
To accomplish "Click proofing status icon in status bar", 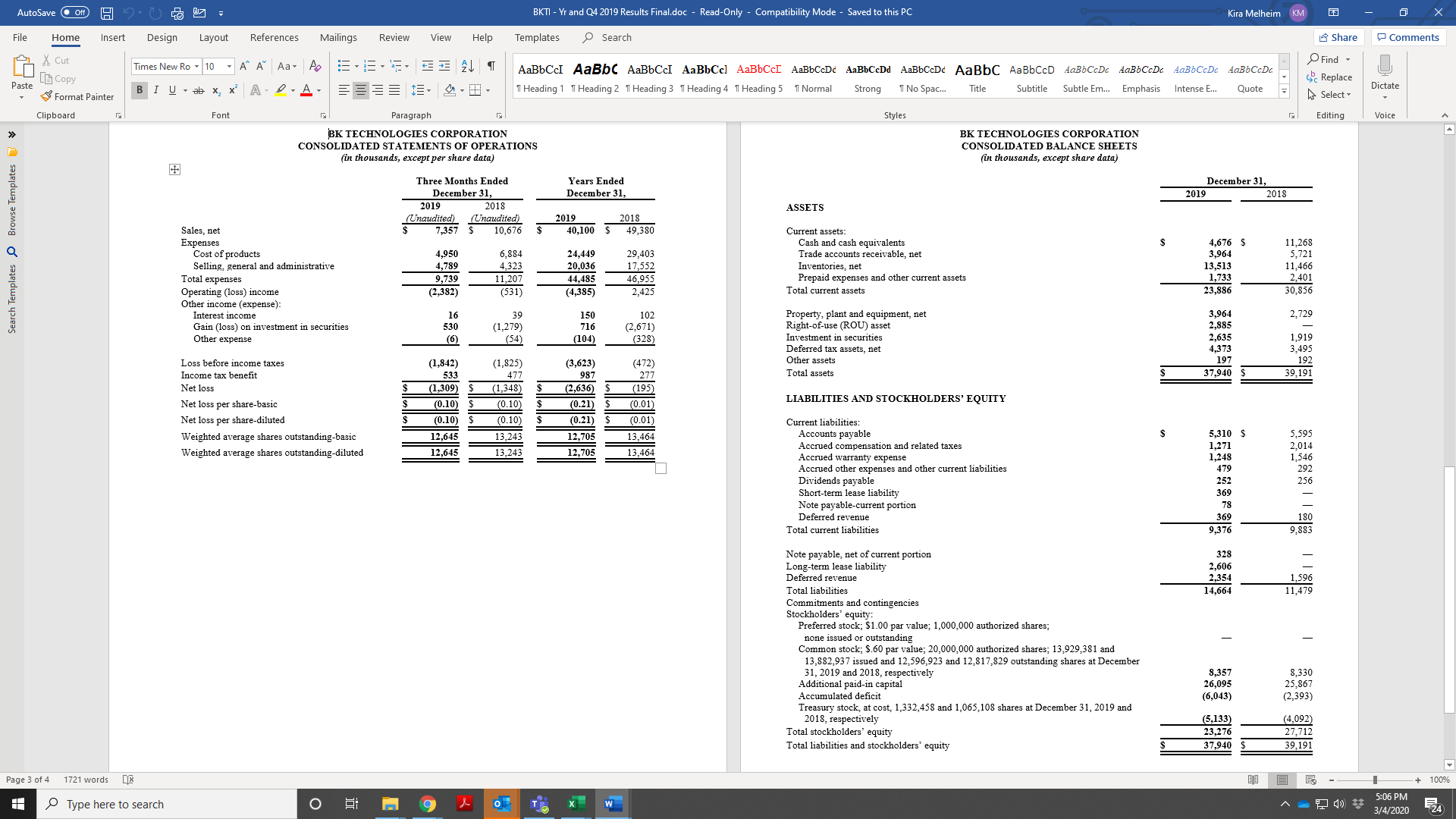I will coord(127,780).
